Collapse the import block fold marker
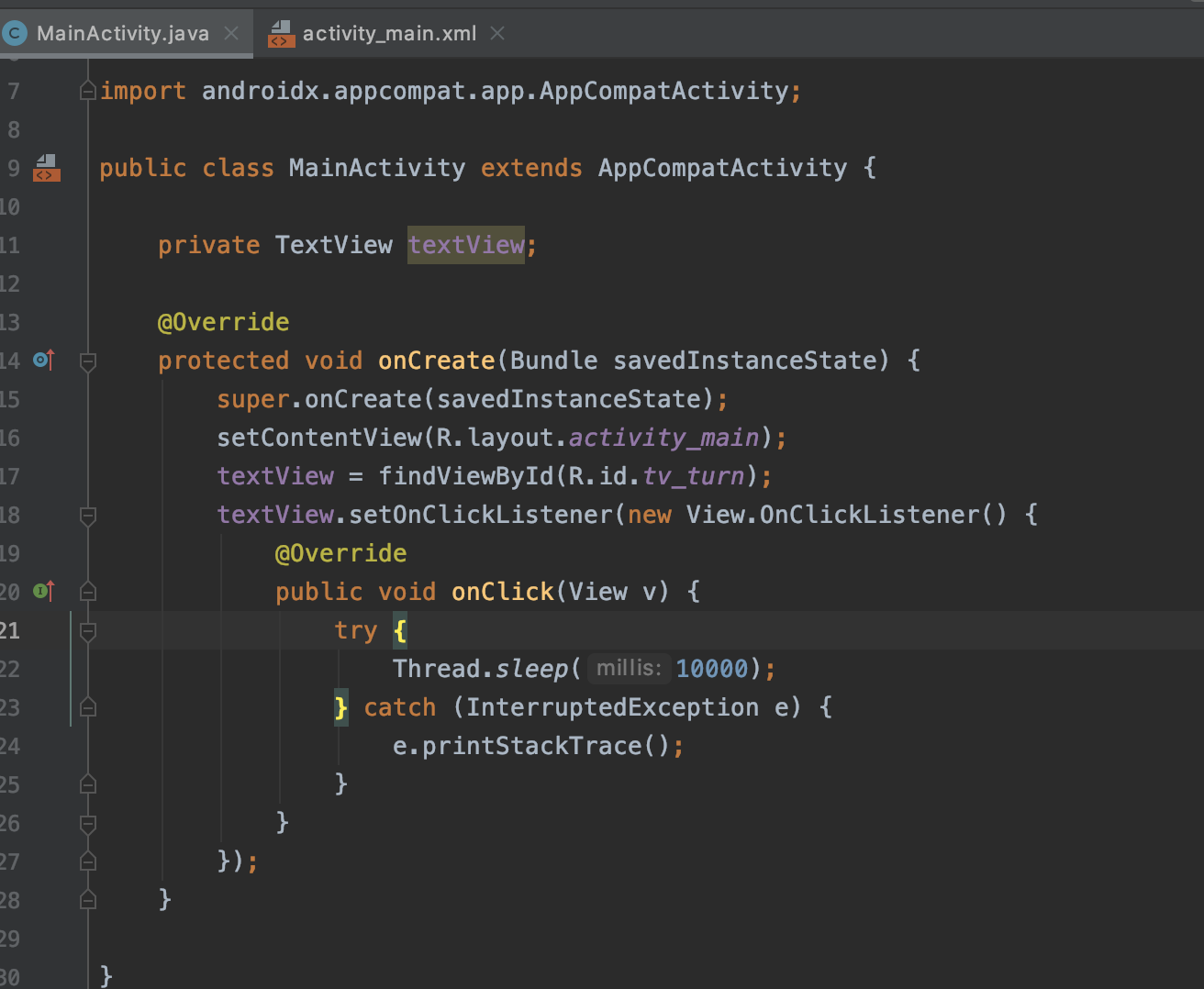The height and width of the screenshot is (989, 1204). pos(88,91)
